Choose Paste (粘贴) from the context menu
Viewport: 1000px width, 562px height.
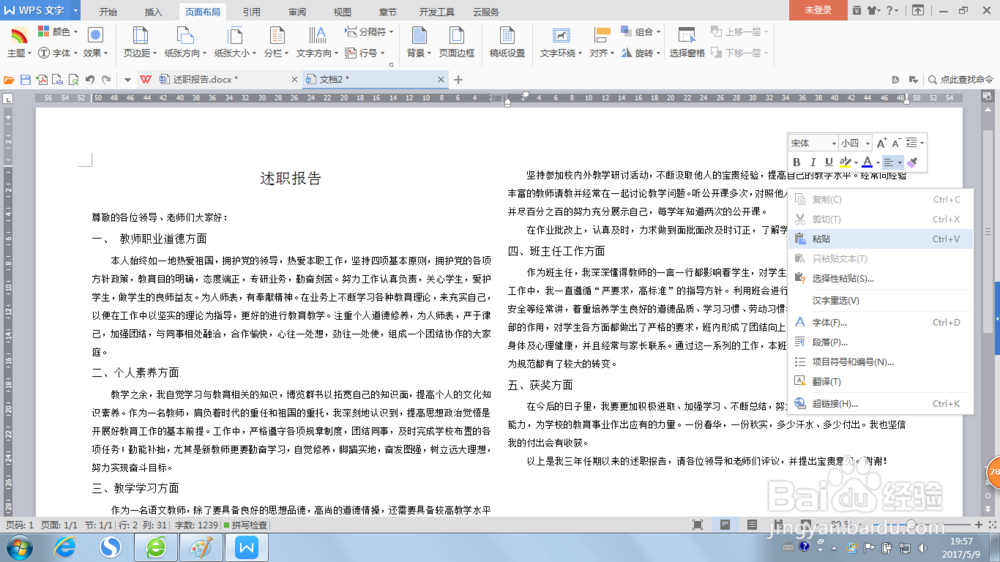880,239
